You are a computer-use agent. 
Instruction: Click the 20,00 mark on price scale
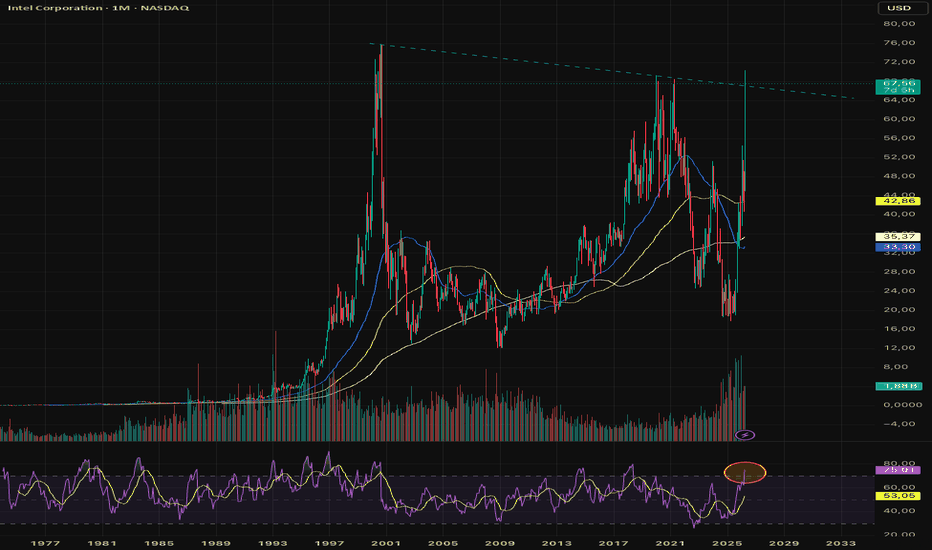click(899, 309)
